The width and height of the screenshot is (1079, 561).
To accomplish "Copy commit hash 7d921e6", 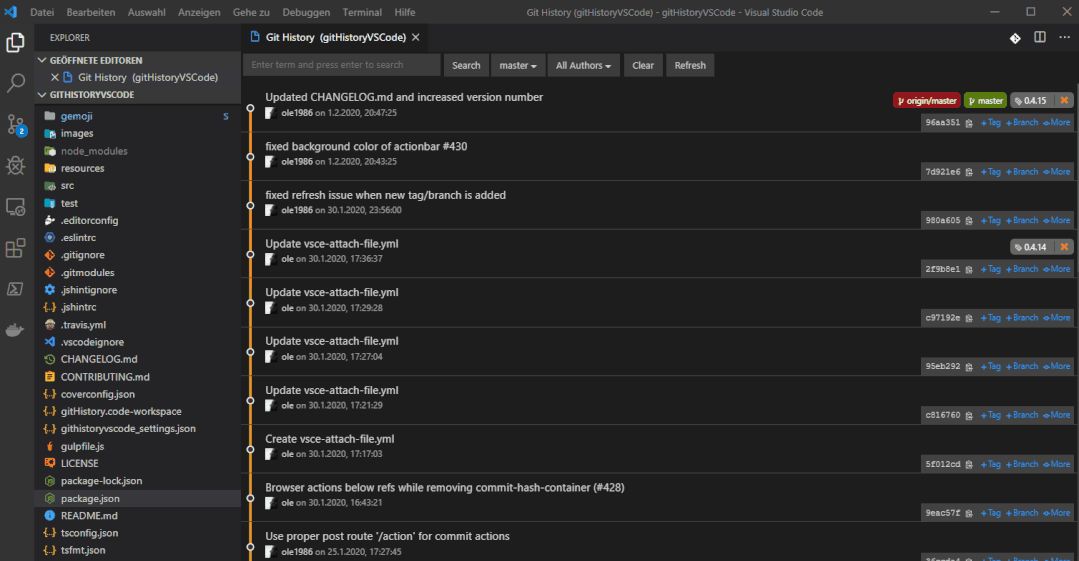I will point(969,172).
